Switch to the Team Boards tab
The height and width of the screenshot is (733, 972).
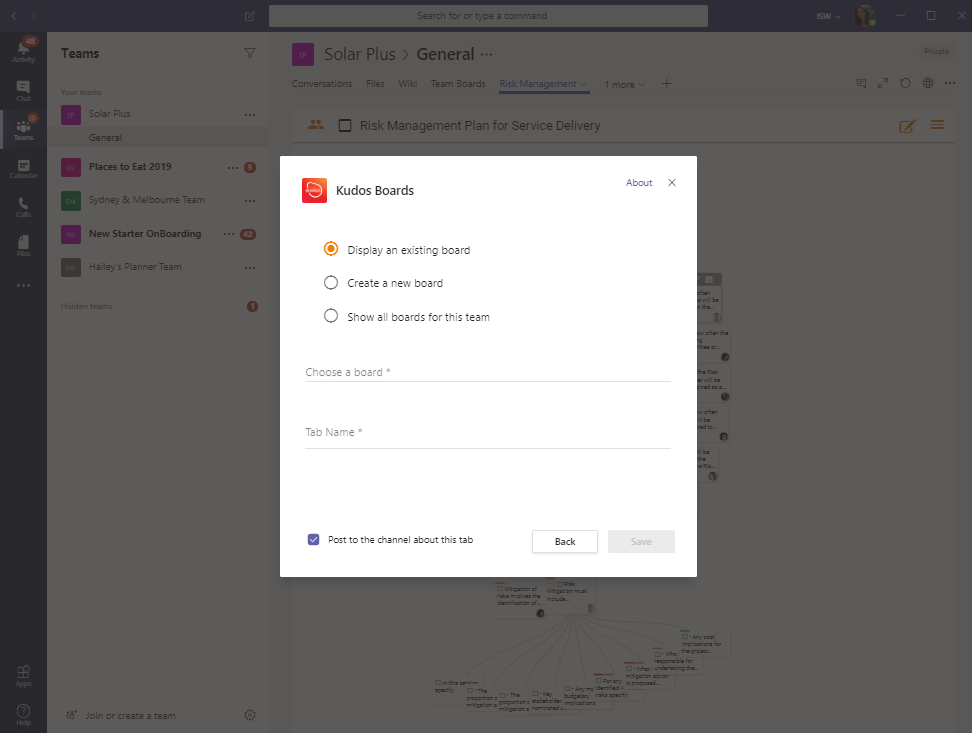tap(458, 84)
